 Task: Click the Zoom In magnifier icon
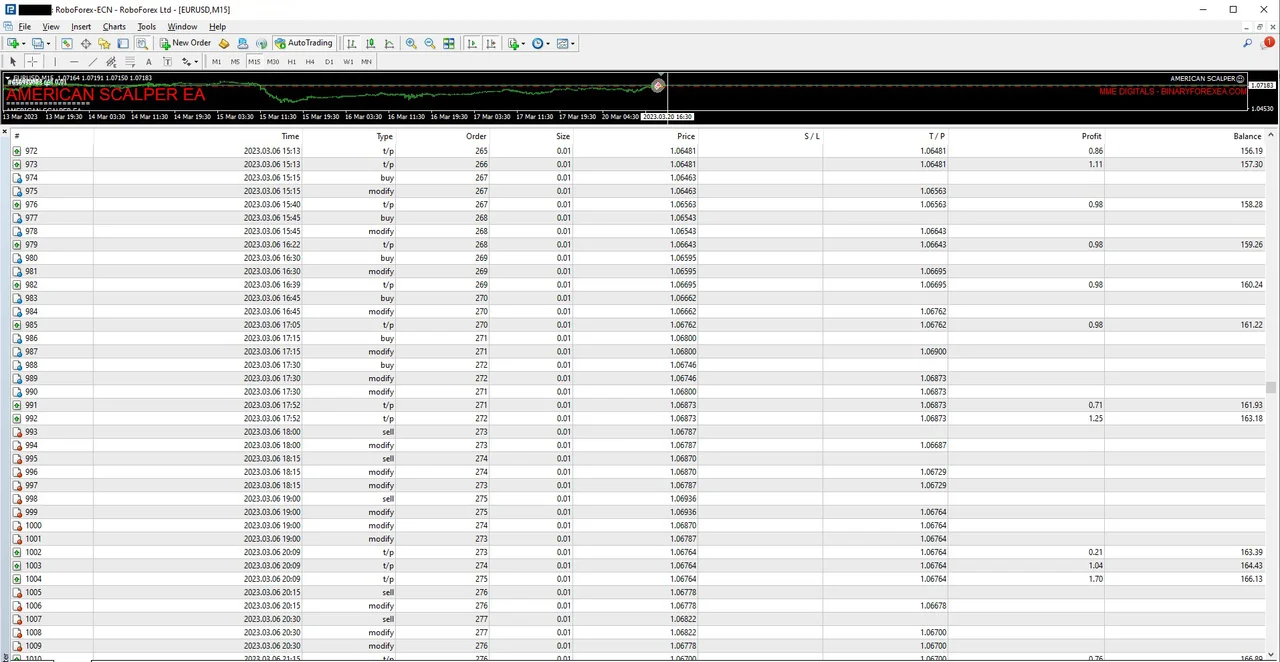click(x=411, y=43)
